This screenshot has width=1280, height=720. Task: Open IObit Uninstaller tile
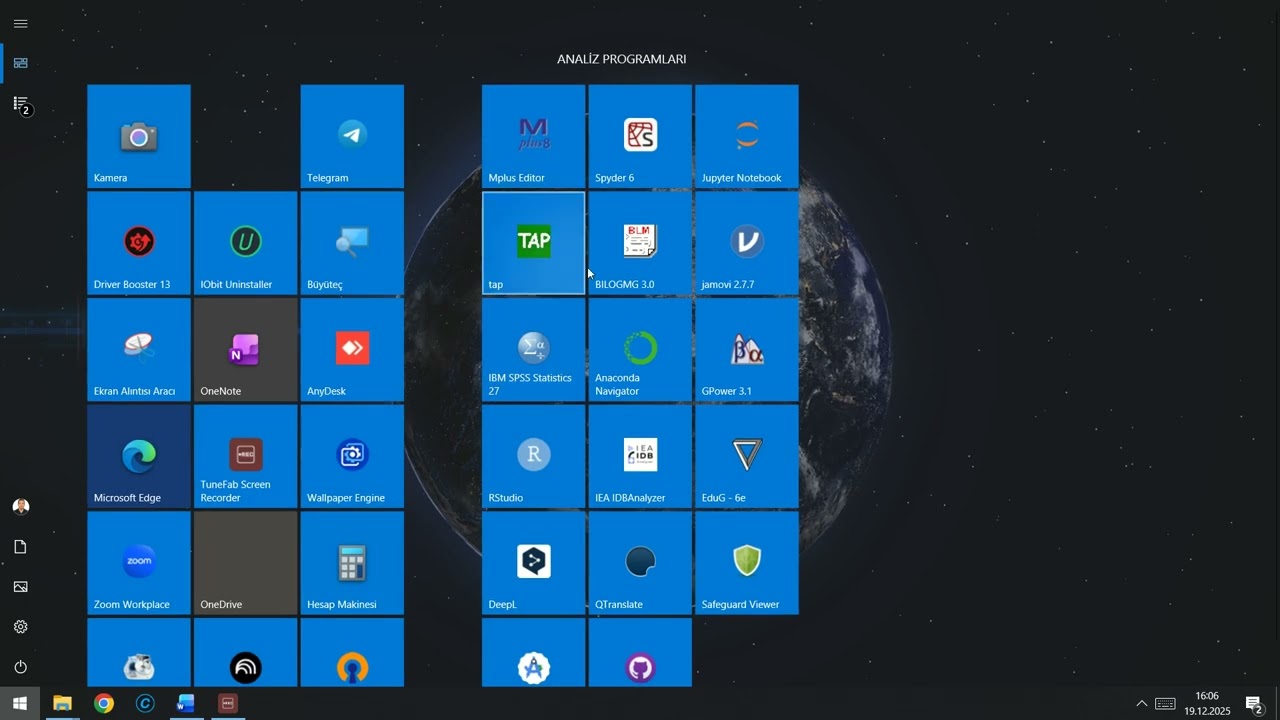coord(246,243)
